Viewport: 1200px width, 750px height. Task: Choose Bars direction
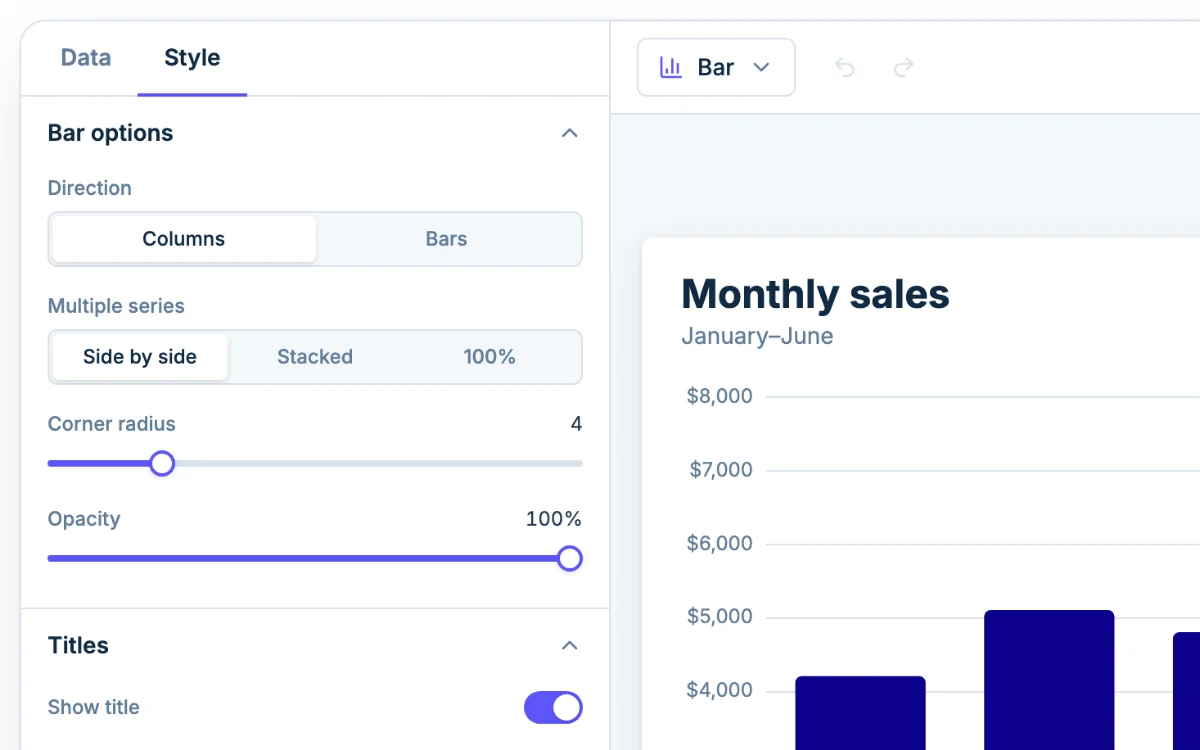tap(446, 239)
